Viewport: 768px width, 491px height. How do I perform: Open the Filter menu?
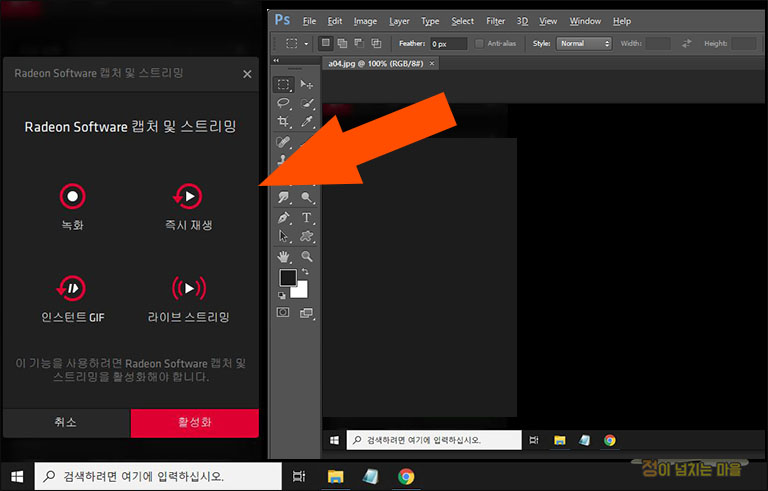[x=495, y=21]
